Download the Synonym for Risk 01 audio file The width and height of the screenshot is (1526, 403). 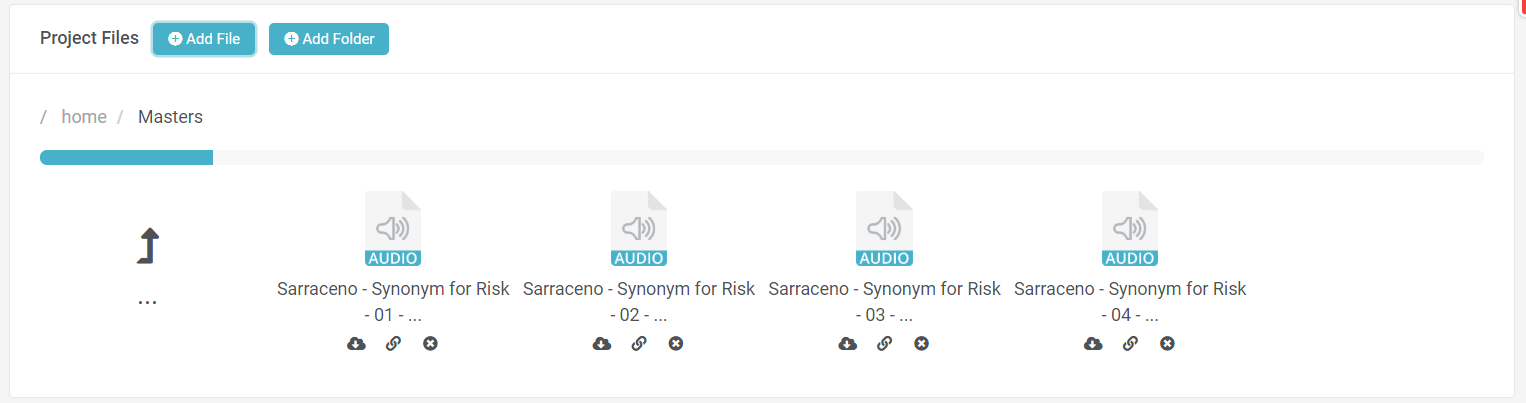pyautogui.click(x=356, y=344)
